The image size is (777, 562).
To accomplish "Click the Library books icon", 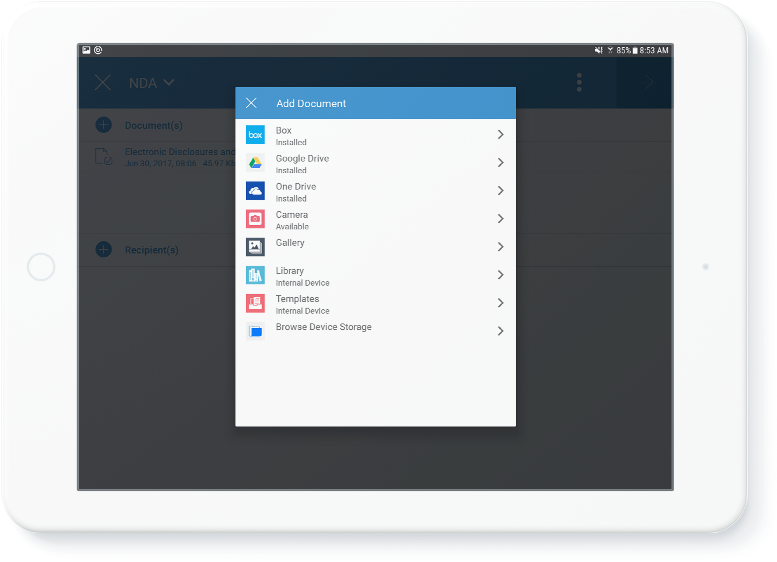I will [x=255, y=275].
